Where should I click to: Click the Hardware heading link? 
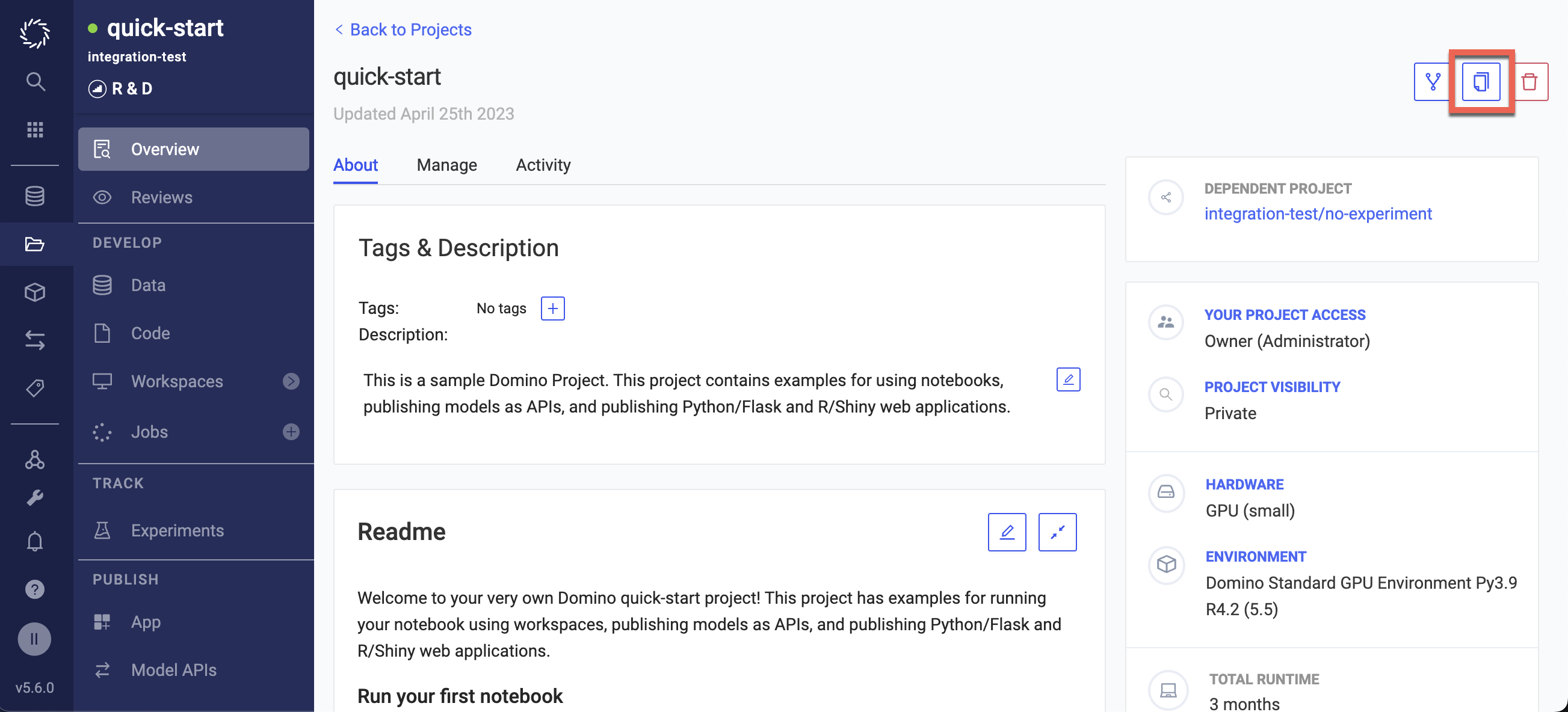pyautogui.click(x=1244, y=485)
